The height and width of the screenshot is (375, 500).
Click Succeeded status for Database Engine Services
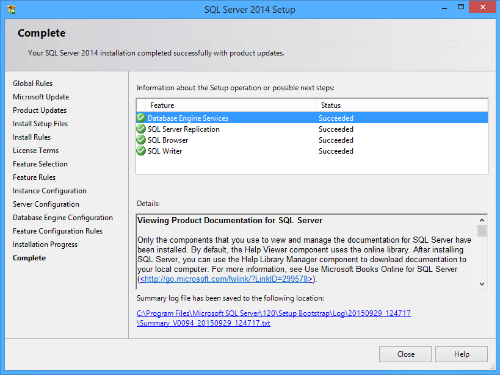coord(336,118)
